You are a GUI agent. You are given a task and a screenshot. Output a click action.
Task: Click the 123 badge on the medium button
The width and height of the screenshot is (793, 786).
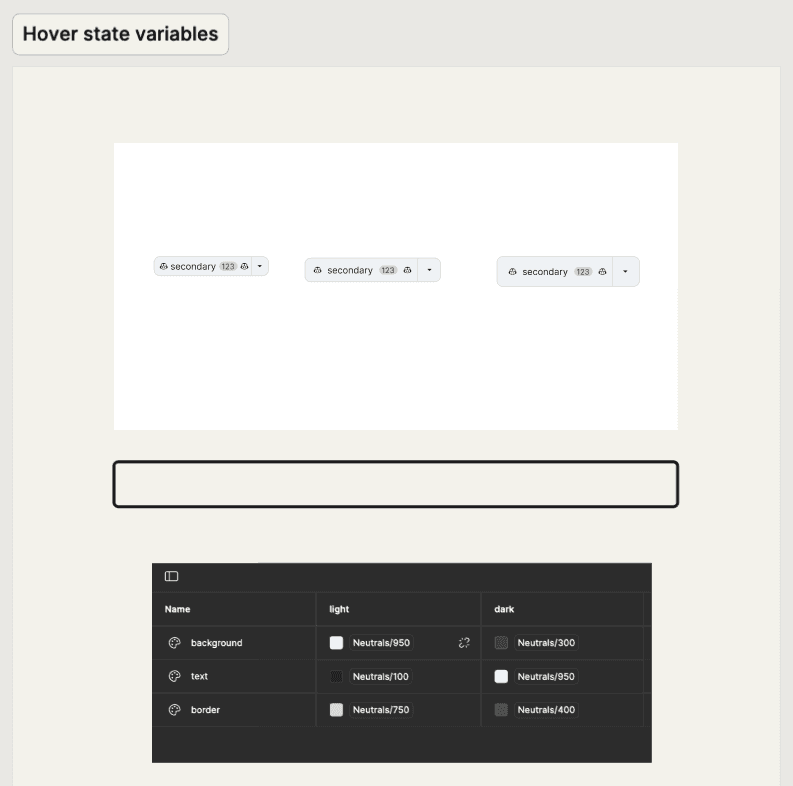[x=388, y=270]
